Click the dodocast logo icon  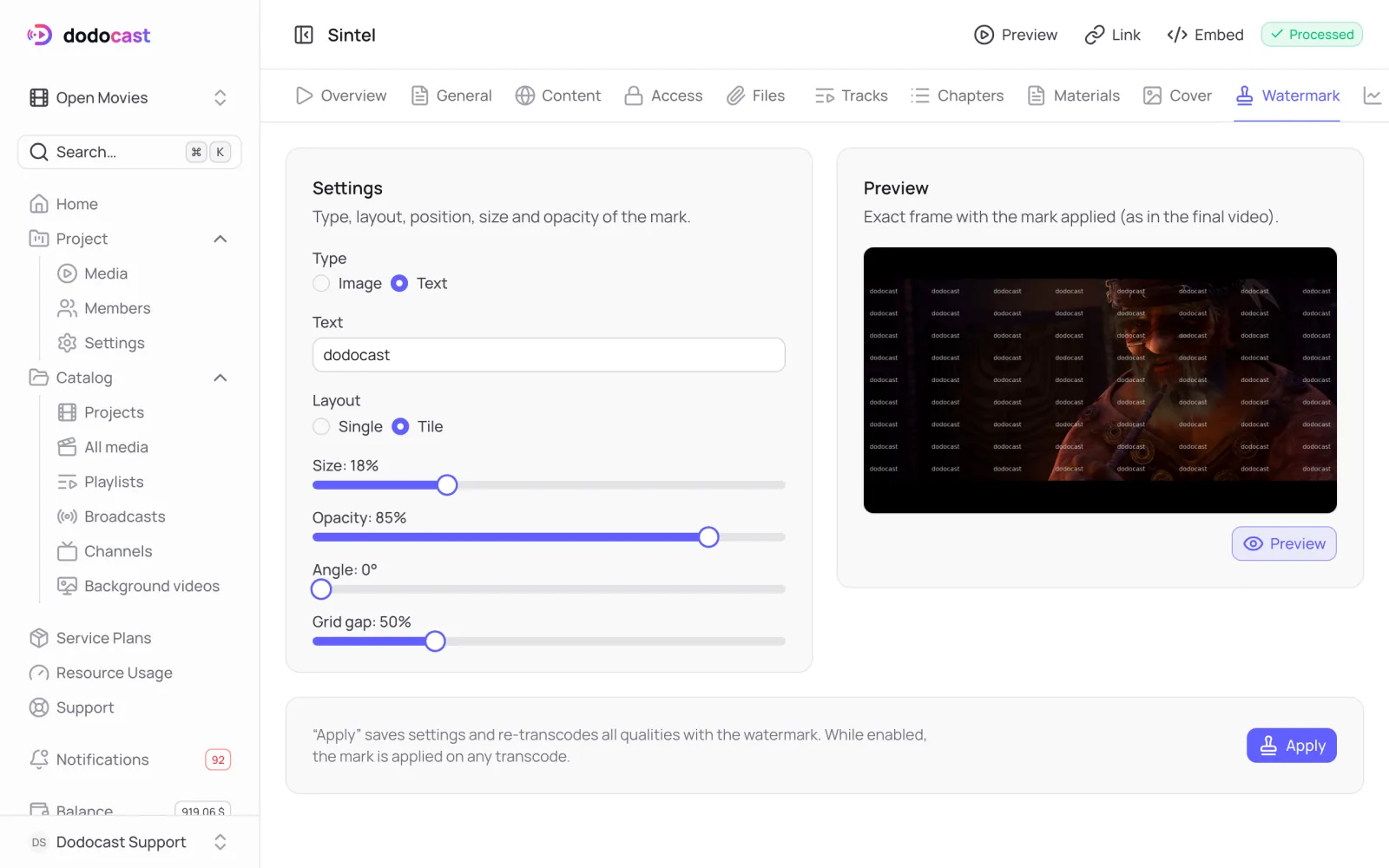coord(40,35)
